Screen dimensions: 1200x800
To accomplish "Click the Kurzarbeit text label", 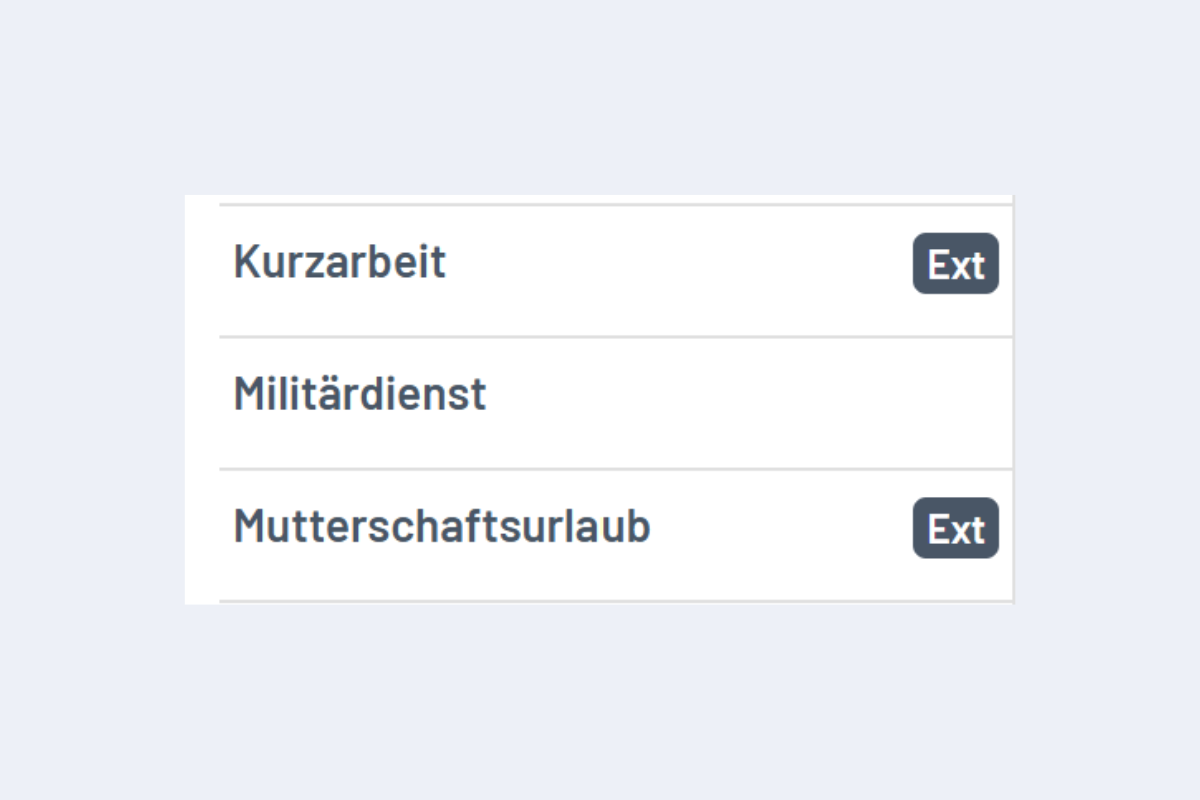I will (x=340, y=263).
